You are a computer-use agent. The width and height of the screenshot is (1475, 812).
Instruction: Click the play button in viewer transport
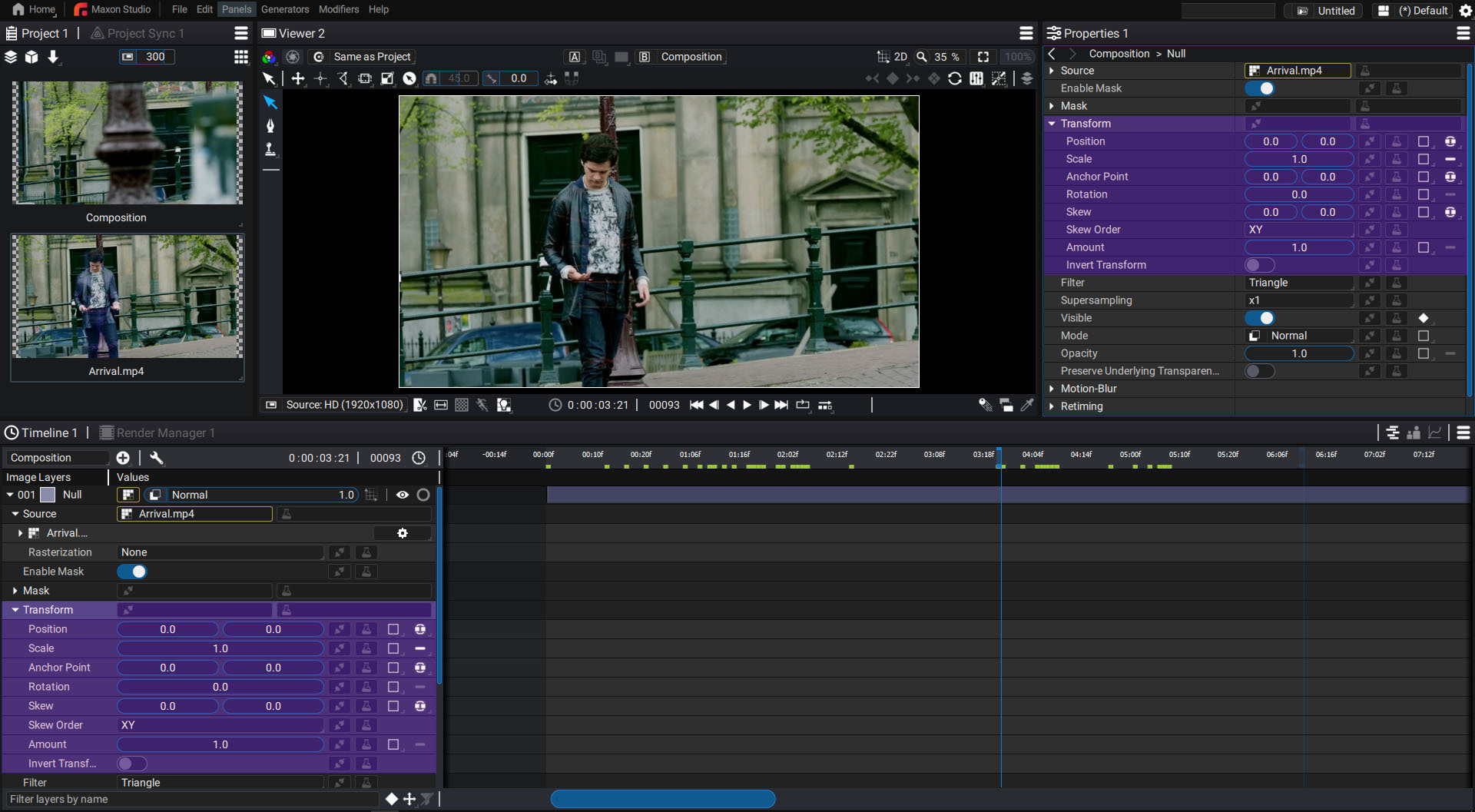pyautogui.click(x=747, y=405)
